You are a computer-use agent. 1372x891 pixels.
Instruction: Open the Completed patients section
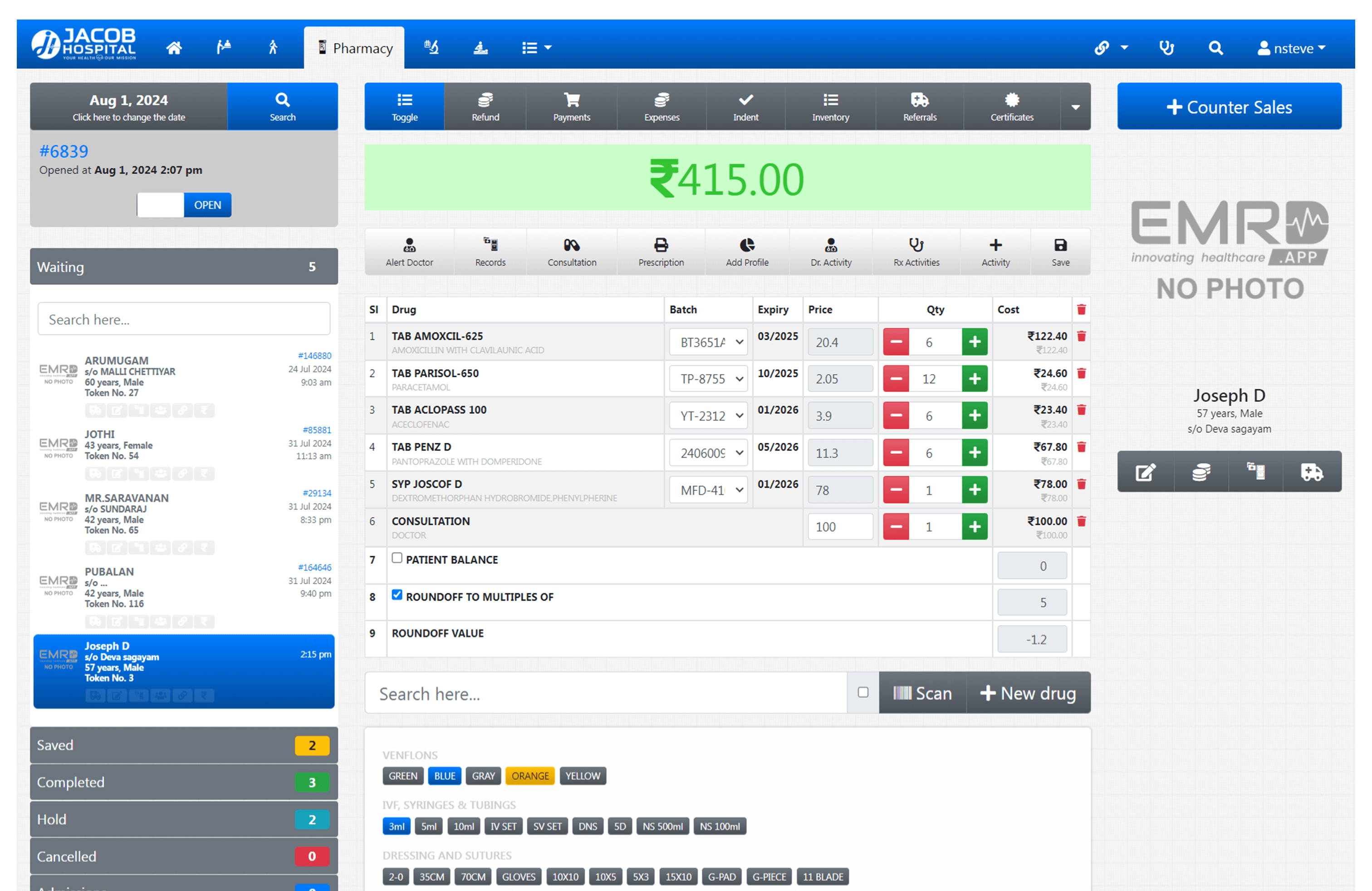183,782
